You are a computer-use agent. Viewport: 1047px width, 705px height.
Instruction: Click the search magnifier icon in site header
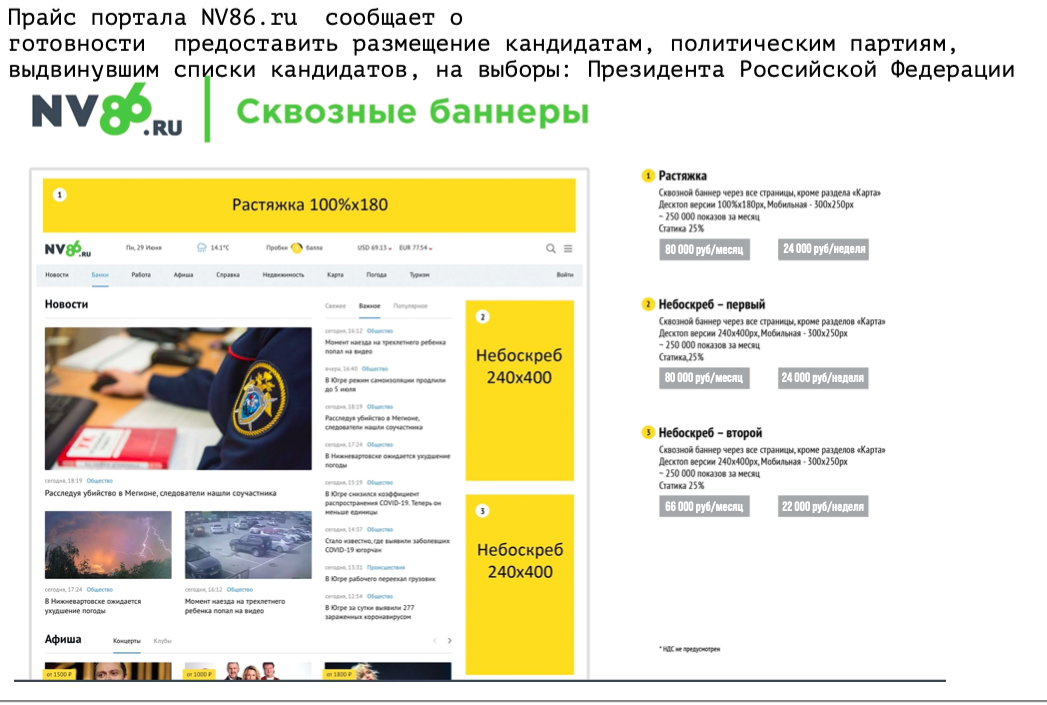pos(551,248)
